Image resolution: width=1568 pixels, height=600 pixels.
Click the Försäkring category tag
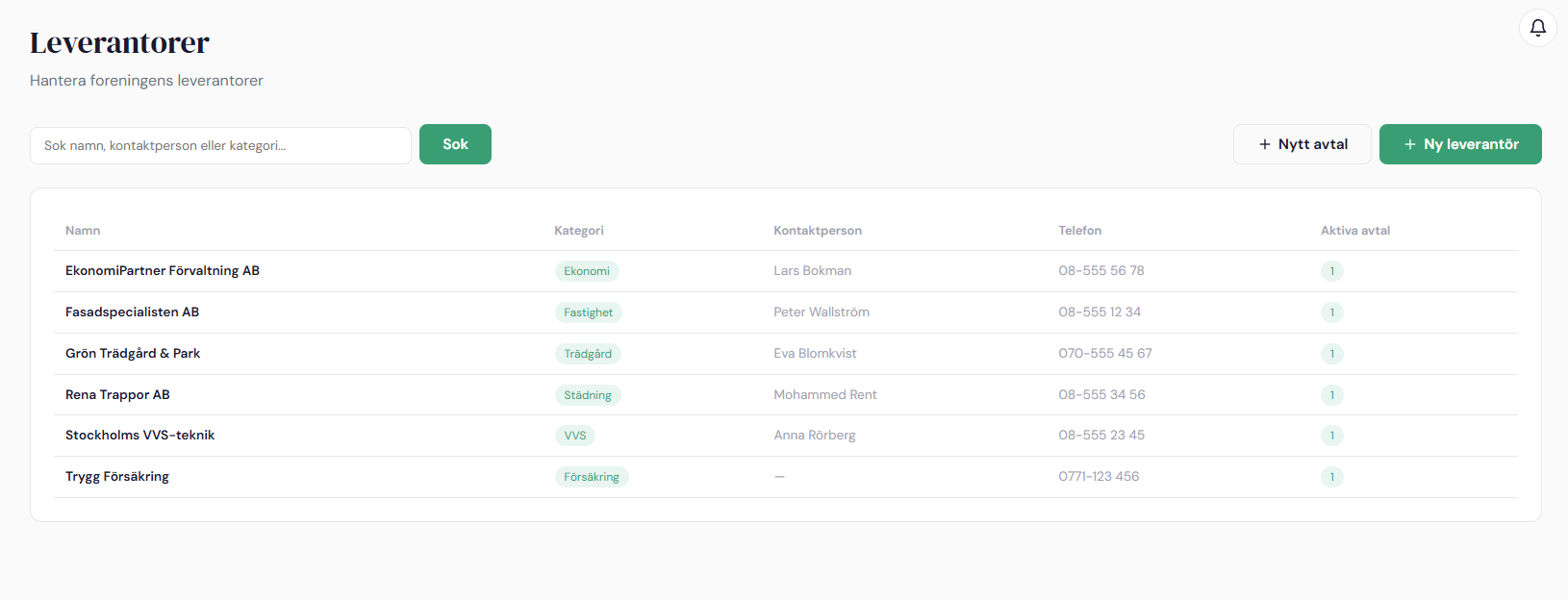point(592,477)
